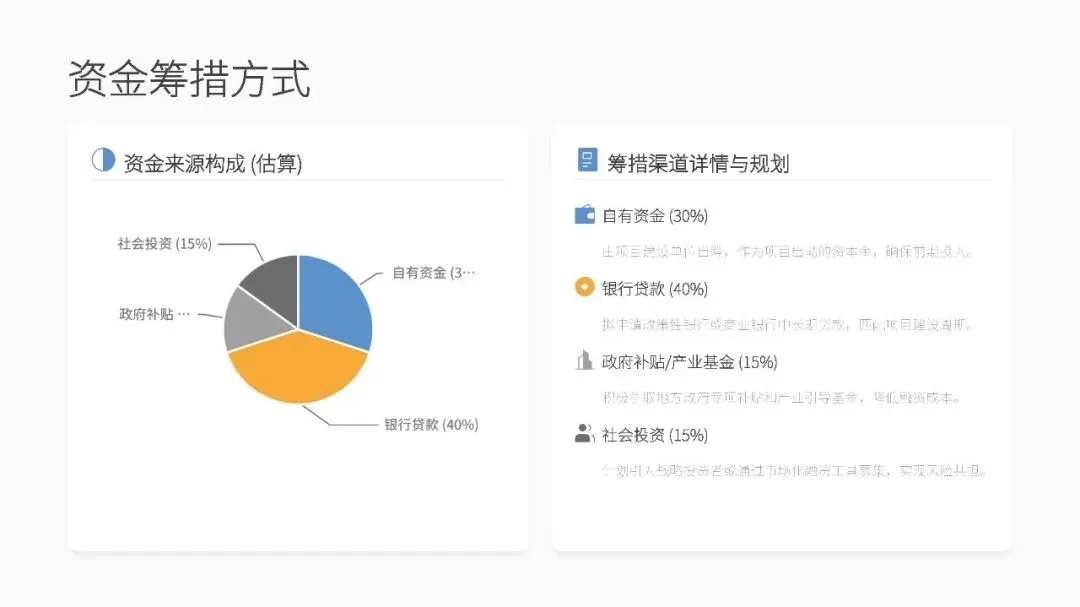Click the people icon beside 社会投资
This screenshot has width=1080, height=607.
584,433
